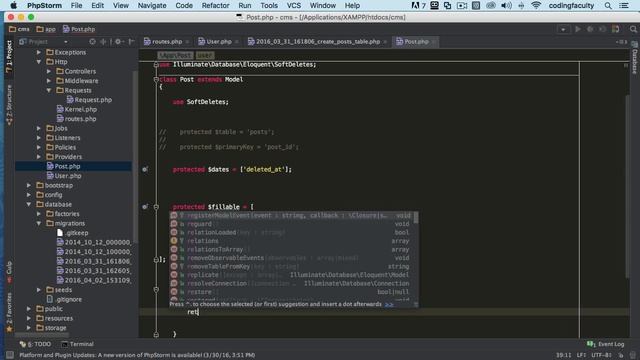Select the relationsToArray completion suggestion
Viewport: 640px width, 360px height.
(292, 249)
